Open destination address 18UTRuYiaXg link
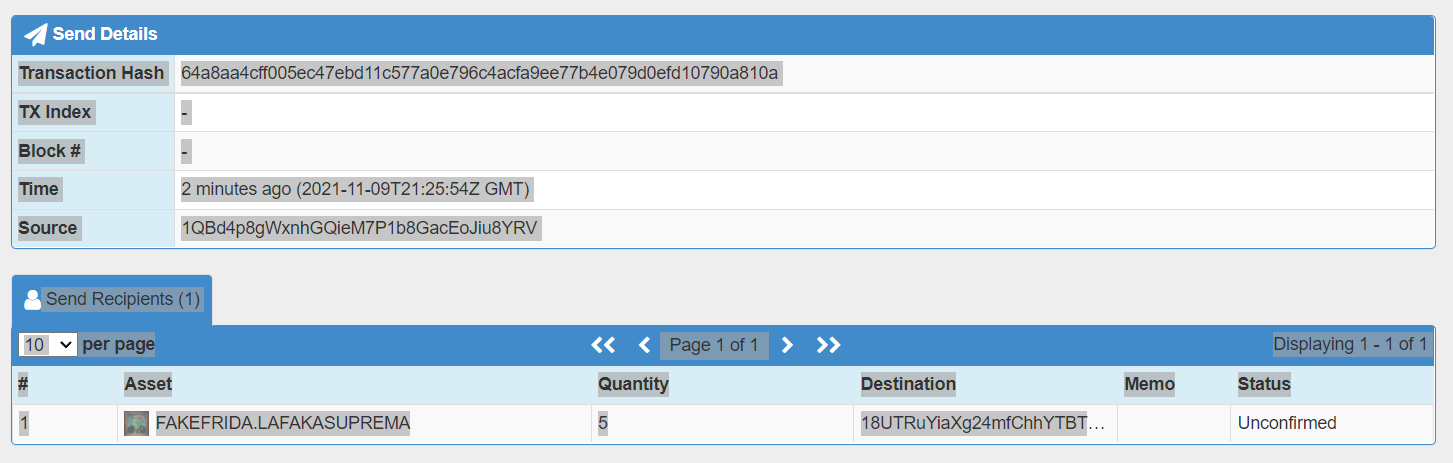The height and width of the screenshot is (463, 1453). (983, 424)
